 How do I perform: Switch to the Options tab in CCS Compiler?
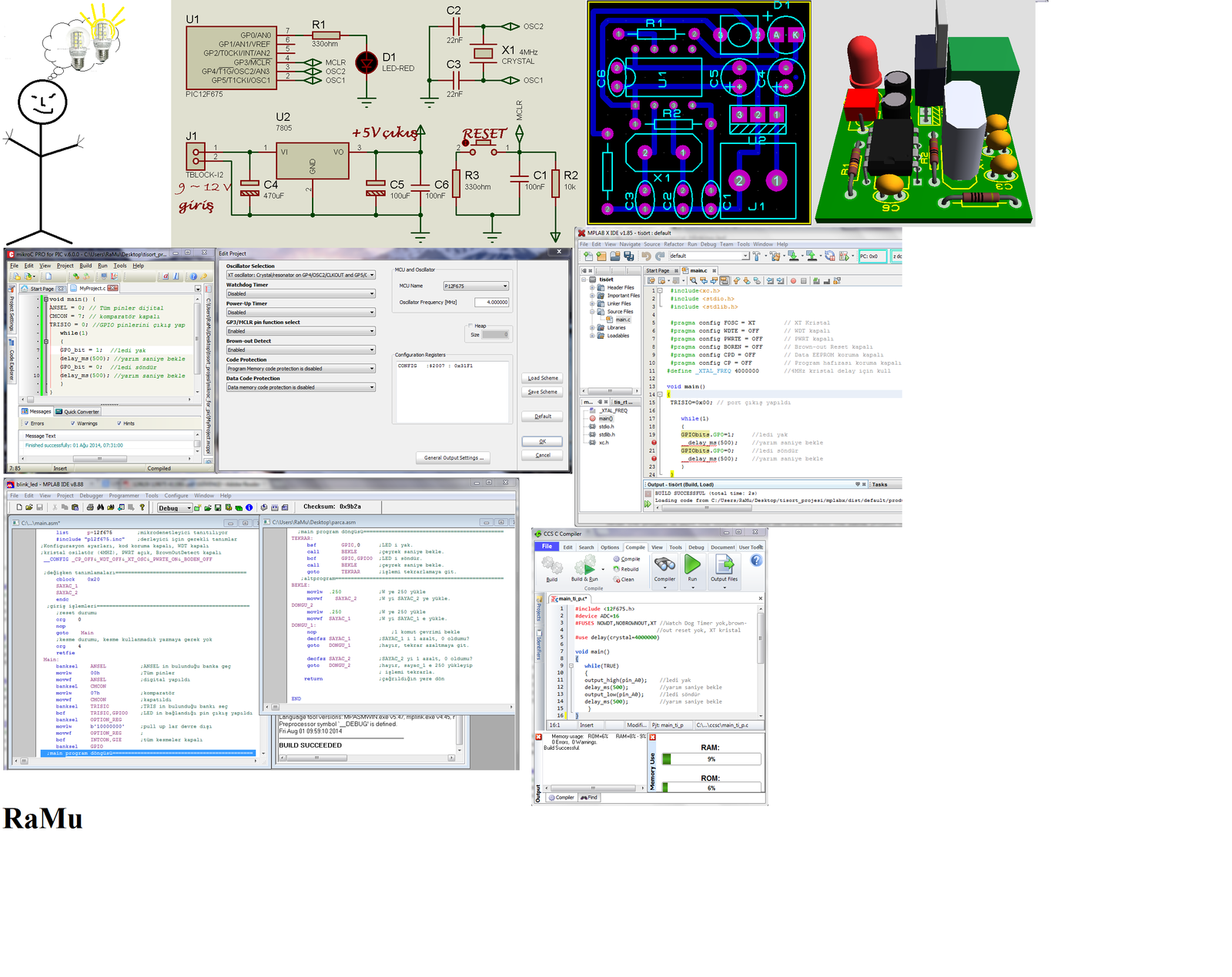click(610, 547)
